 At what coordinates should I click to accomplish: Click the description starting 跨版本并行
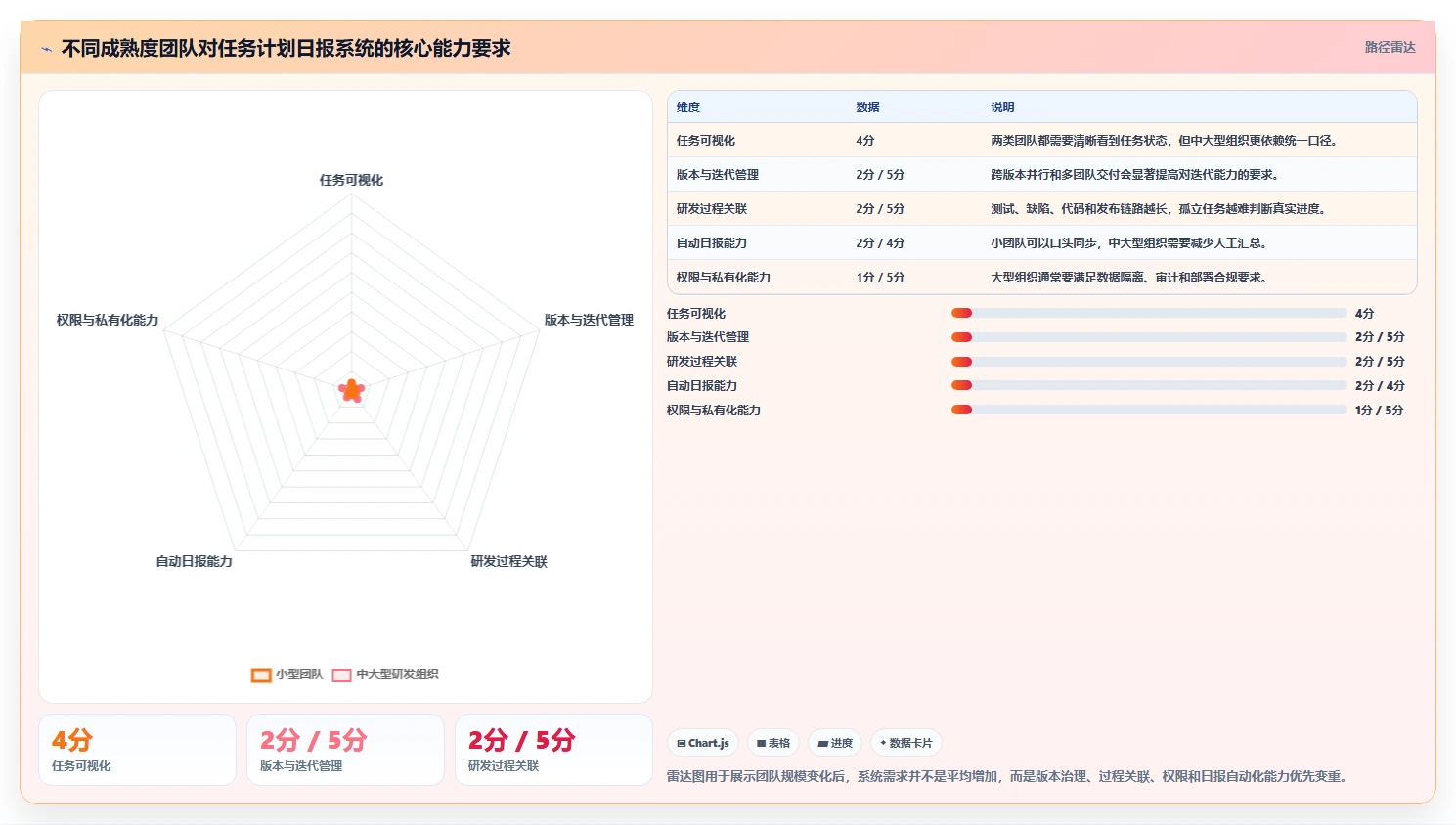click(x=1134, y=175)
